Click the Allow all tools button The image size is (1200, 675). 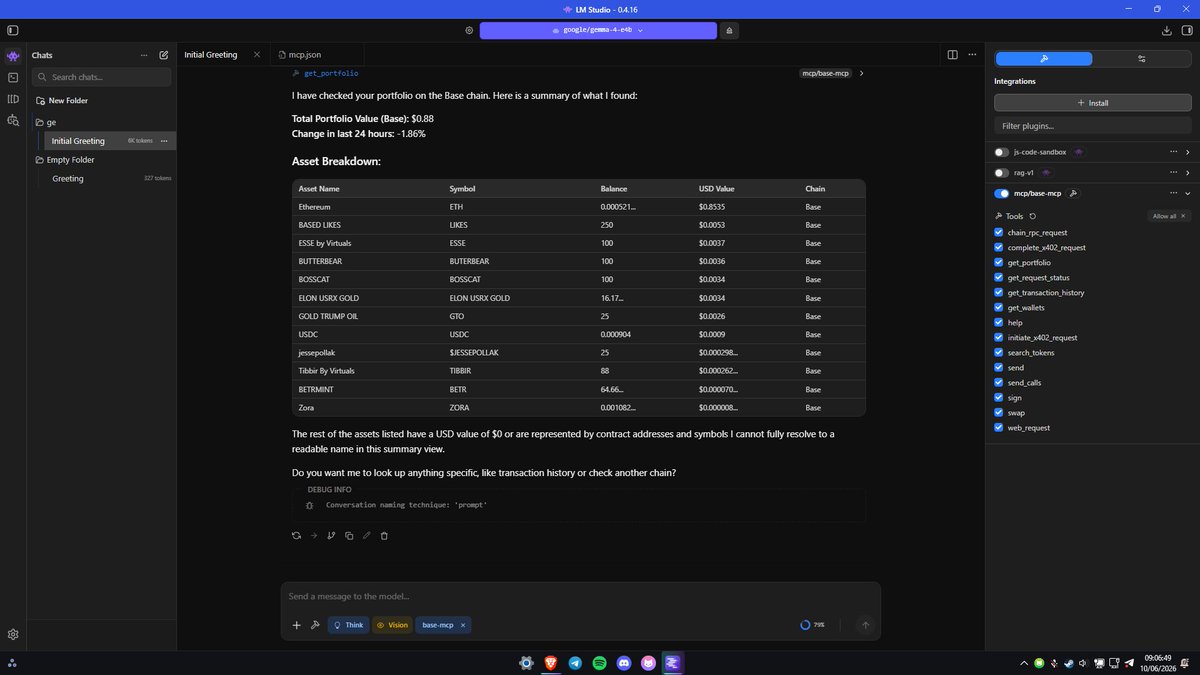coord(1169,216)
